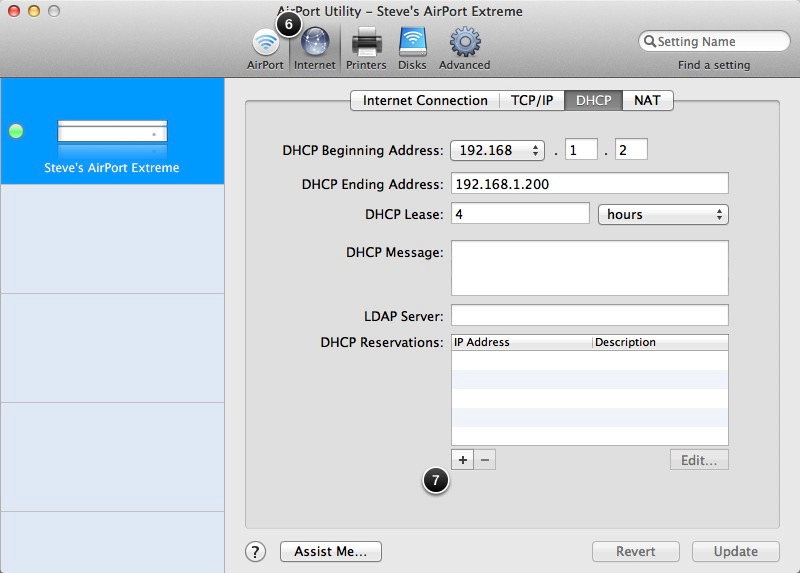Click the DHCP Ending Address field

click(x=589, y=184)
